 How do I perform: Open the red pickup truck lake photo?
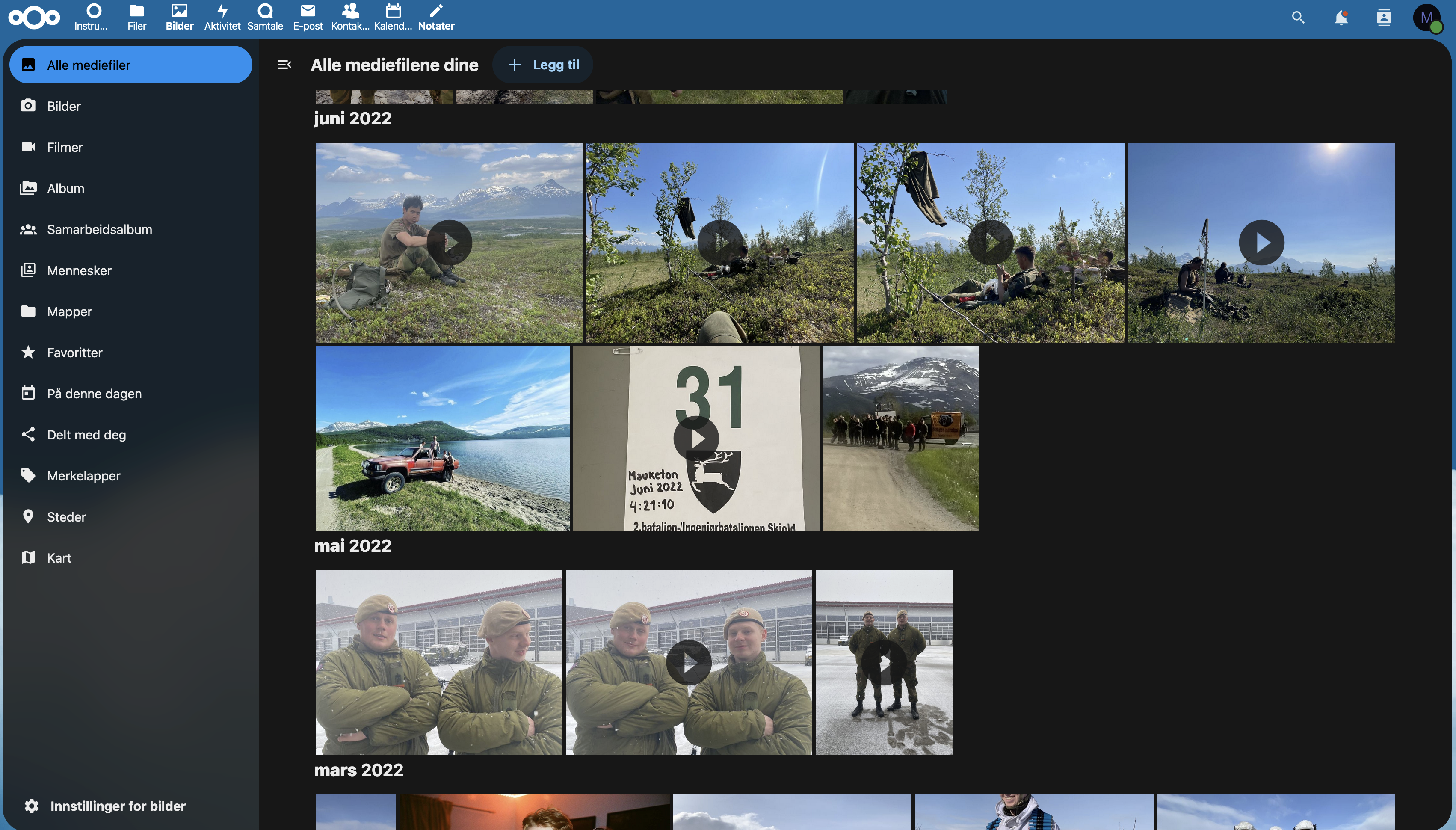(443, 439)
